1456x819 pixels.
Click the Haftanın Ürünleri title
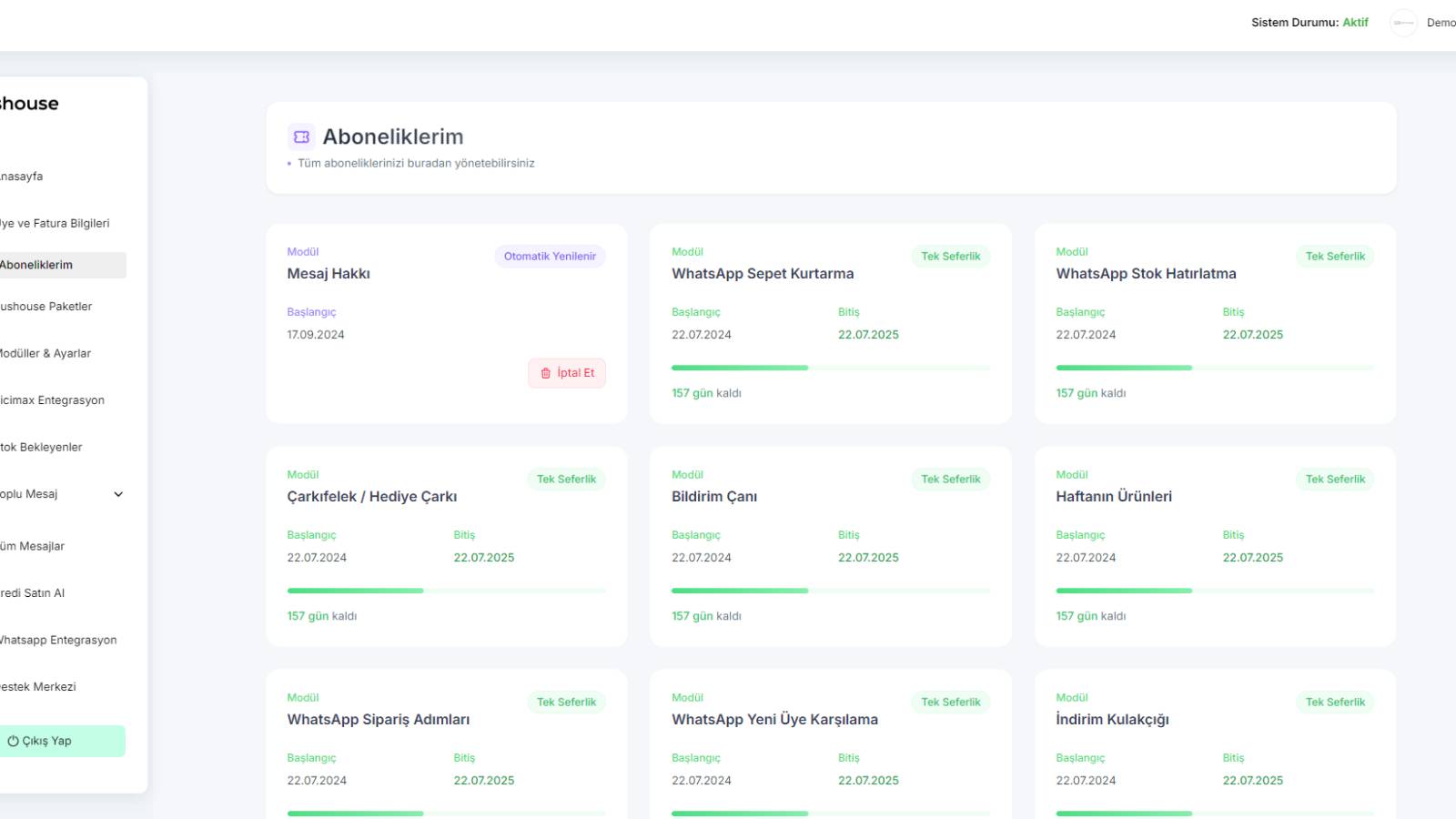tap(1114, 497)
